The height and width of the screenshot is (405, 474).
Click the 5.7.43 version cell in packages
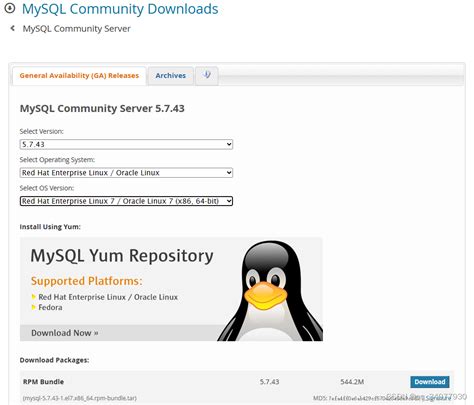(x=269, y=382)
